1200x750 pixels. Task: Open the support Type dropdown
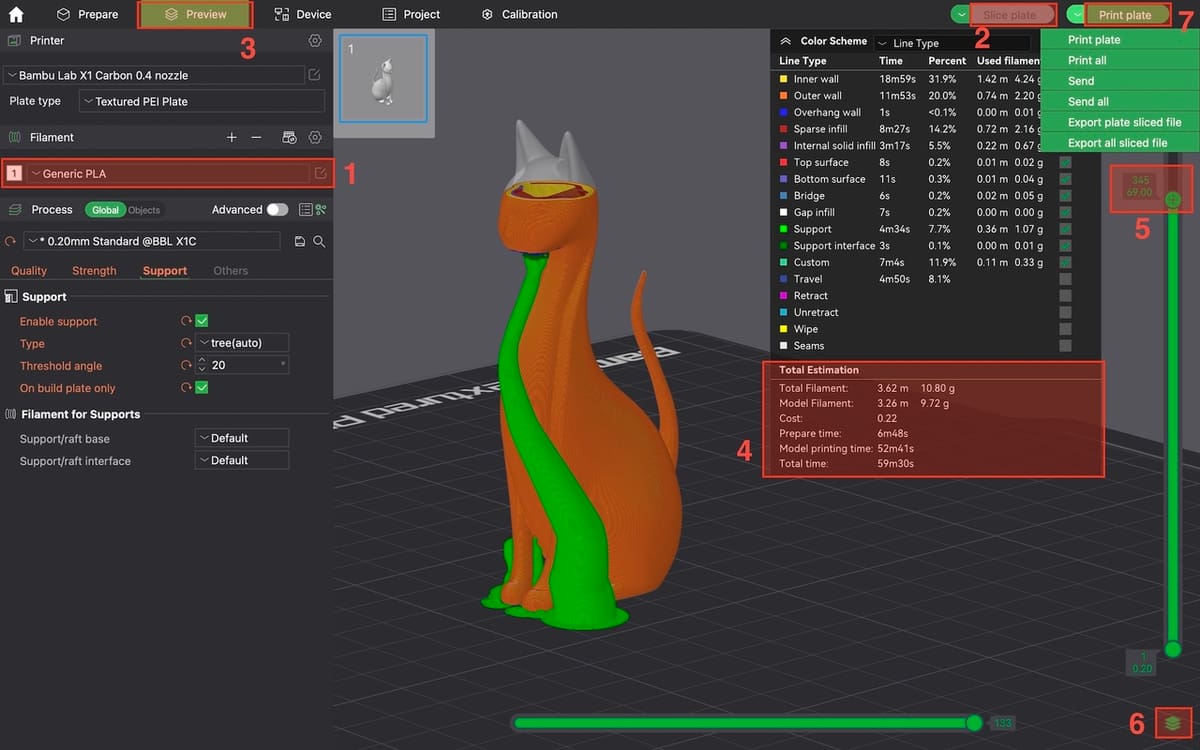click(x=242, y=343)
